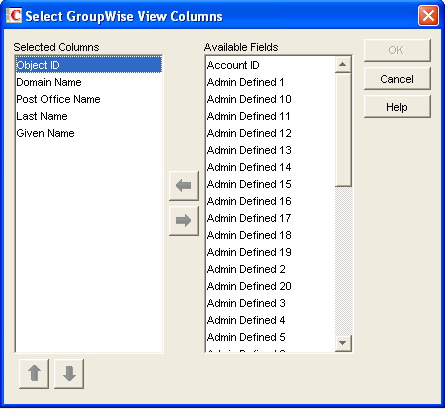
Task: Select the Admin Defined 12 field
Action: click(270, 133)
